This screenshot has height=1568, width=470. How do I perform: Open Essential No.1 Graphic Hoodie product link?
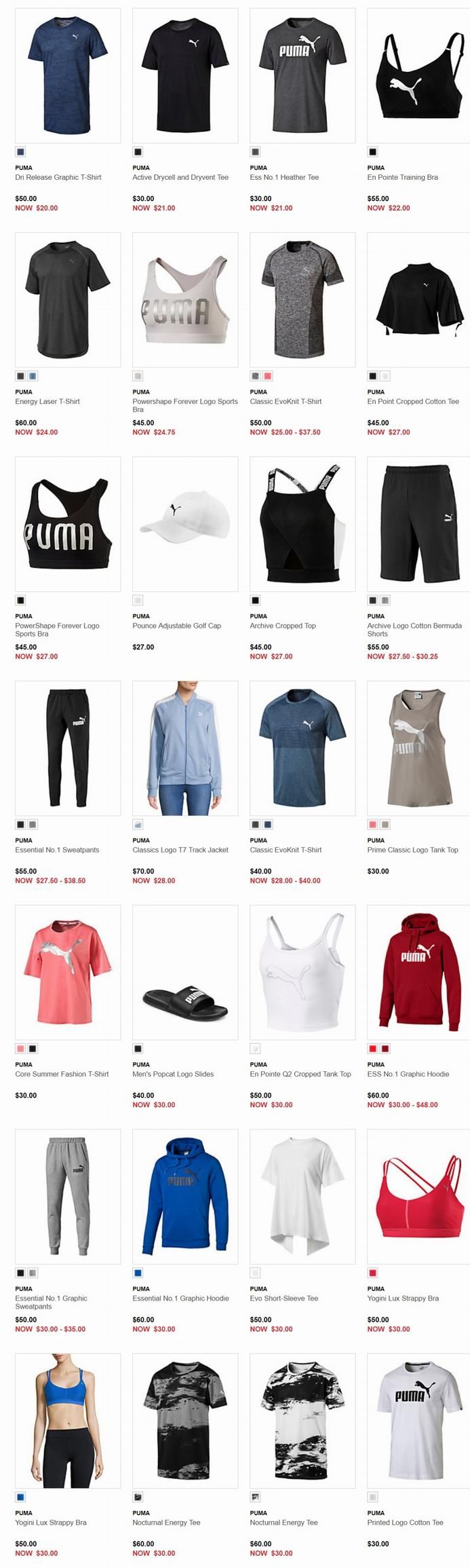coord(180,1298)
